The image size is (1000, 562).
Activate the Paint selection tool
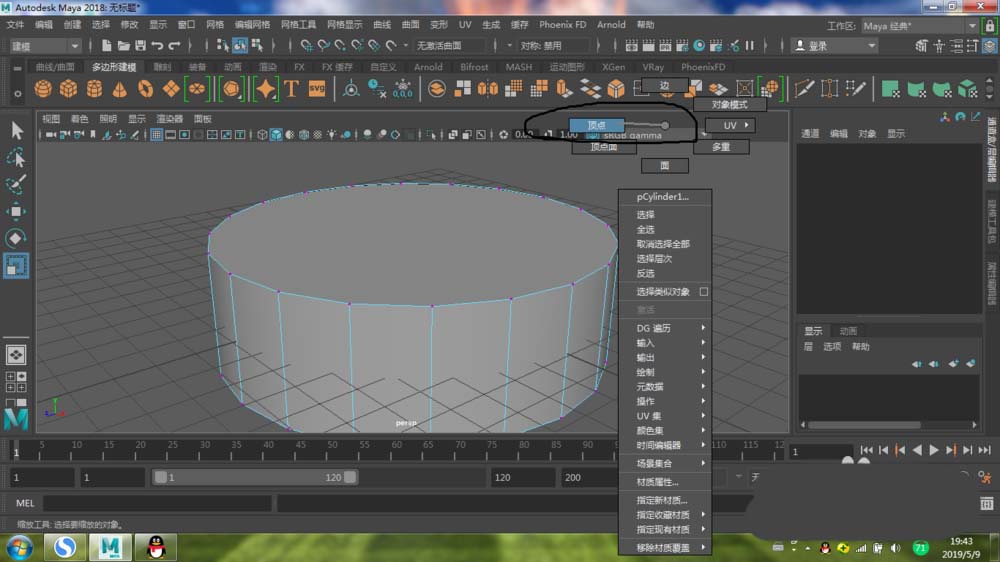(17, 184)
